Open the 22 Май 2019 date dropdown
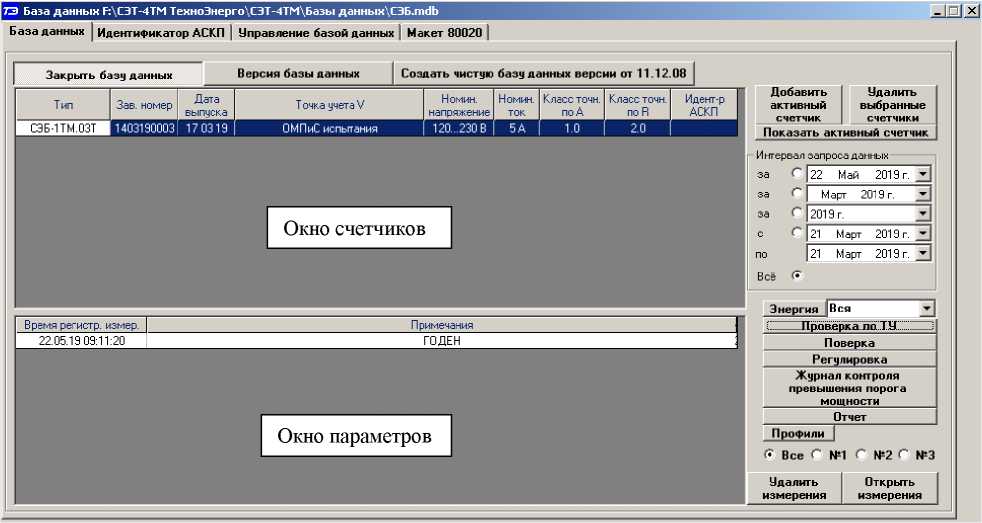This screenshot has width=982, height=523. point(923,174)
